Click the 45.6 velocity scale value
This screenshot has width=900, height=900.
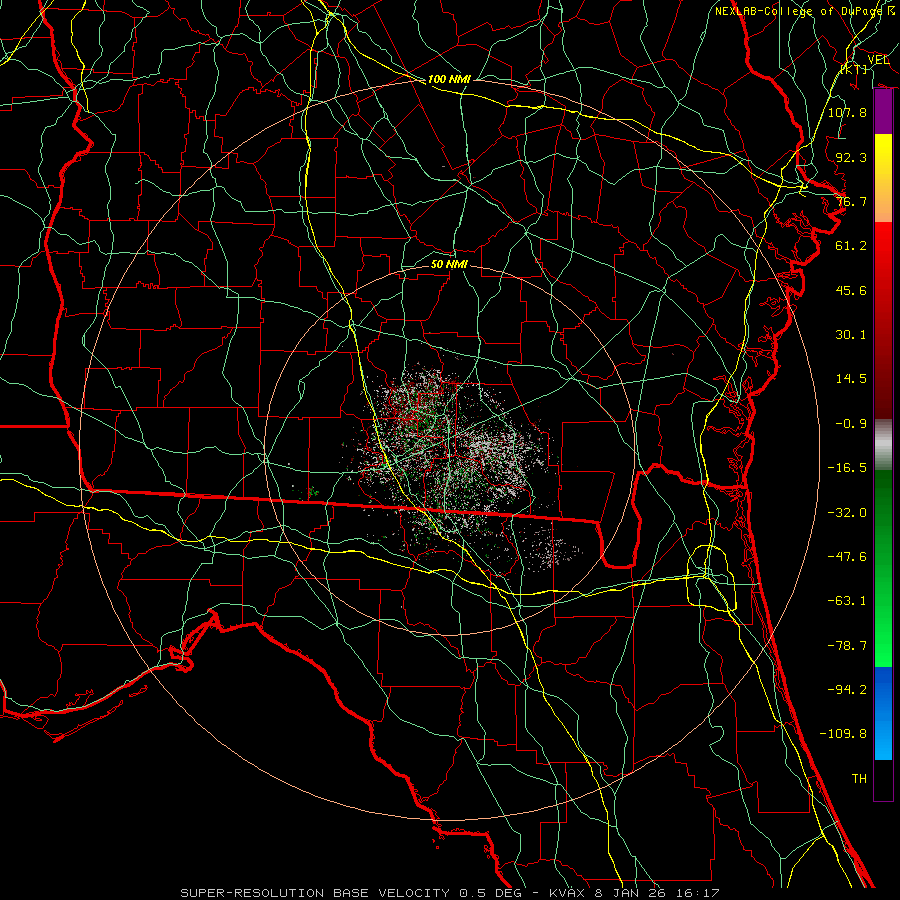click(x=851, y=290)
